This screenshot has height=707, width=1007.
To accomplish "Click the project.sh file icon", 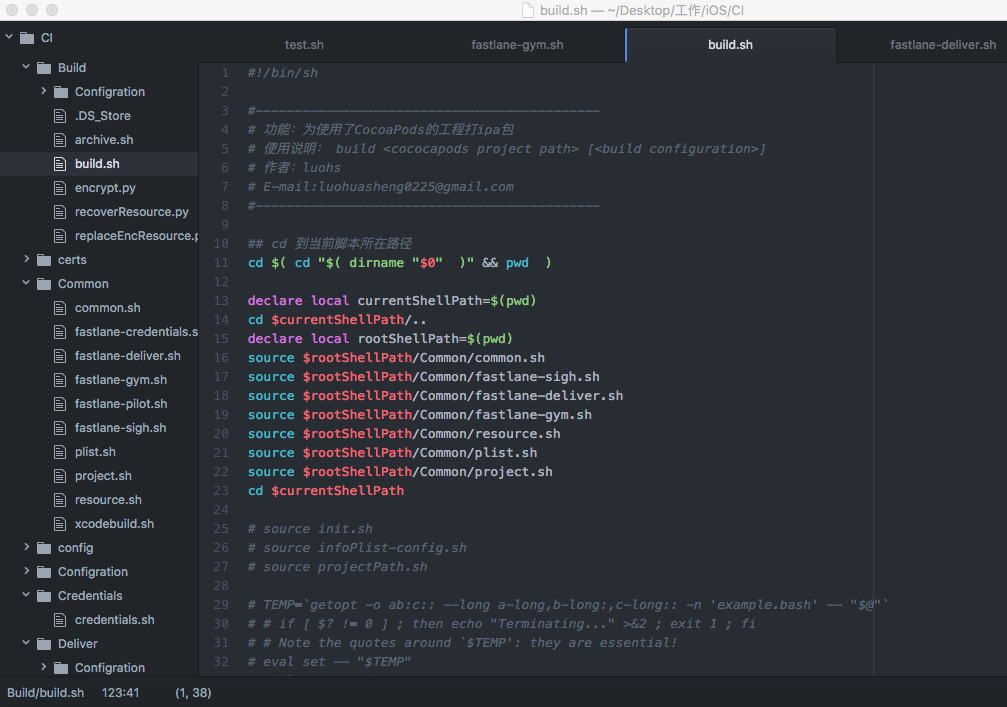I will click(60, 476).
